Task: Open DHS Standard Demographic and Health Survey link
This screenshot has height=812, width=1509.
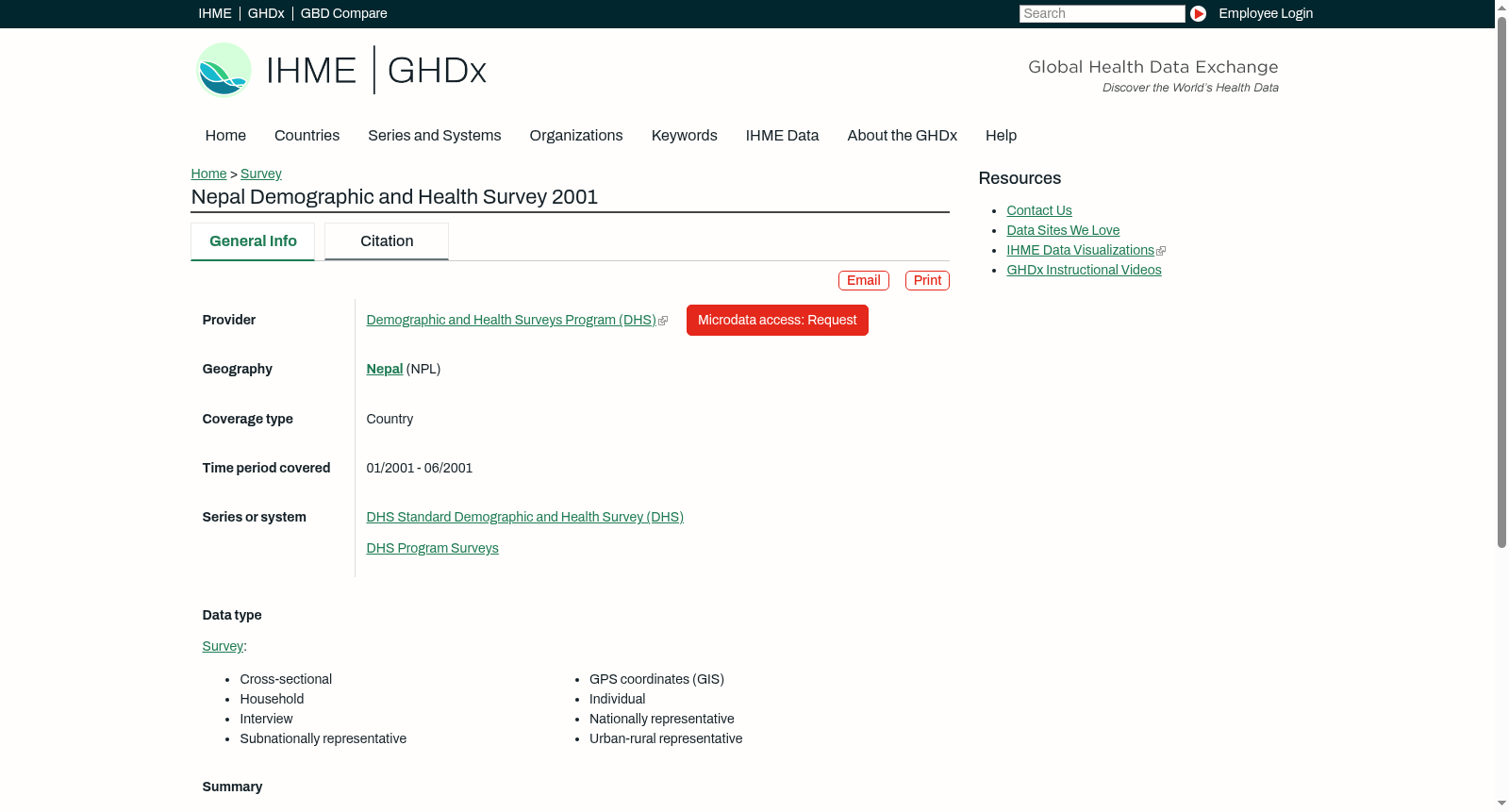Action: [x=524, y=517]
